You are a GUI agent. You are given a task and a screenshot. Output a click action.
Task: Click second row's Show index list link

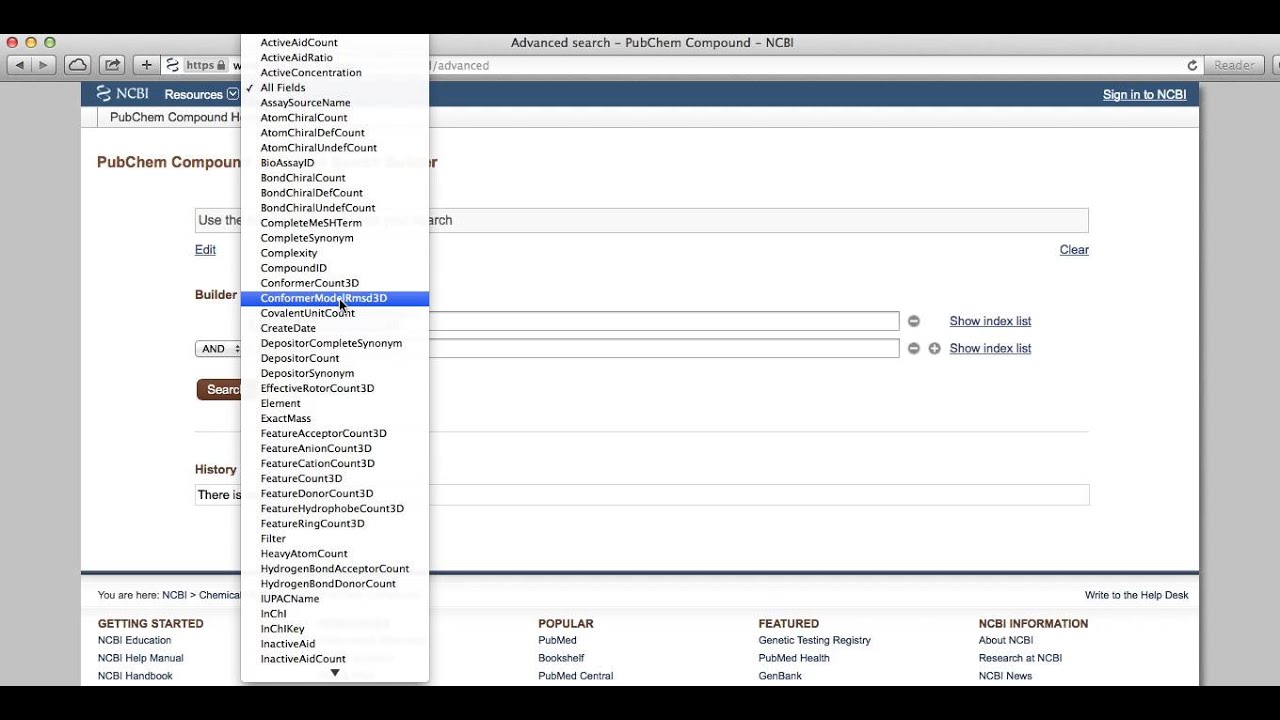[990, 348]
